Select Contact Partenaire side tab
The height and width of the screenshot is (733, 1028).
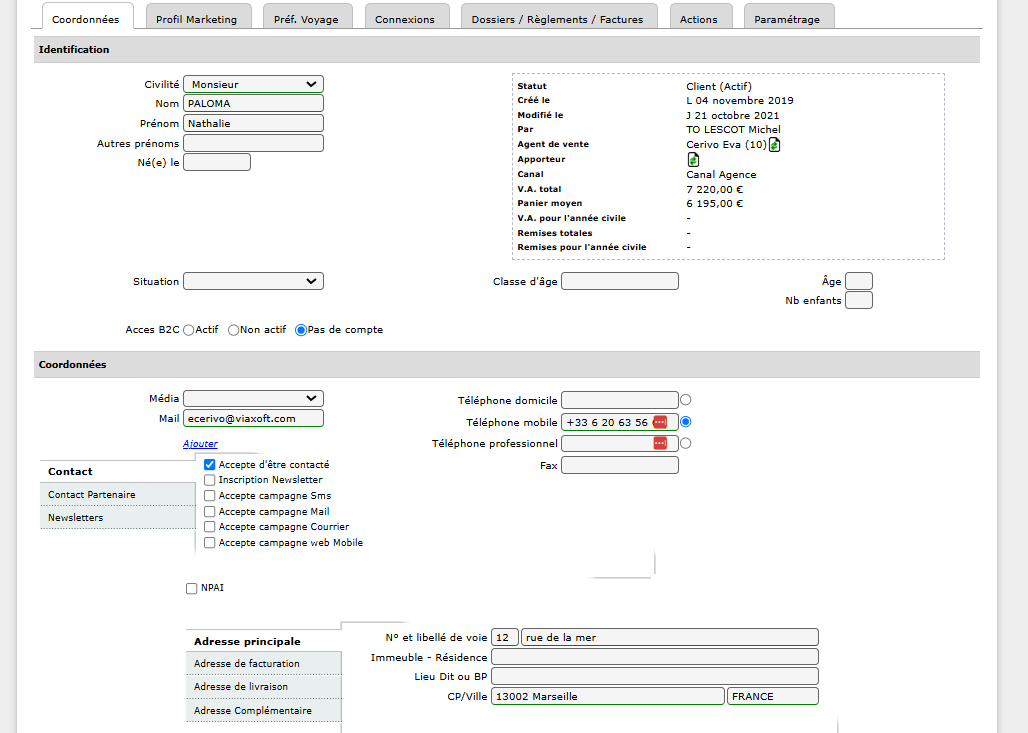pos(118,495)
